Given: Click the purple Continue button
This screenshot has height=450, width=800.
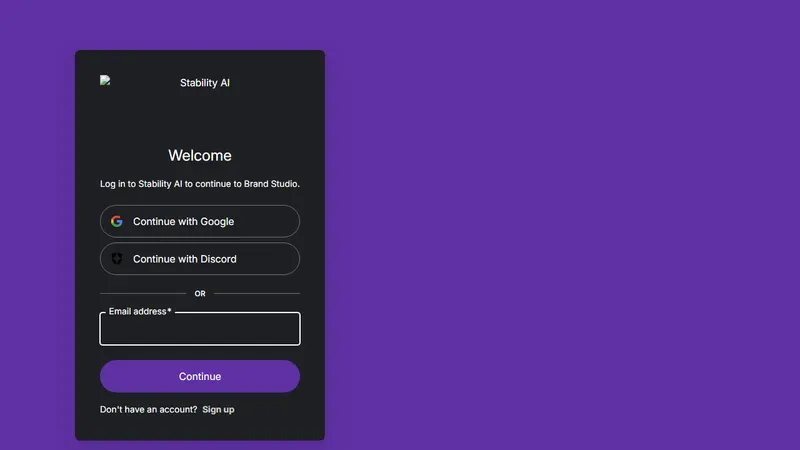Looking at the screenshot, I should click(x=200, y=377).
